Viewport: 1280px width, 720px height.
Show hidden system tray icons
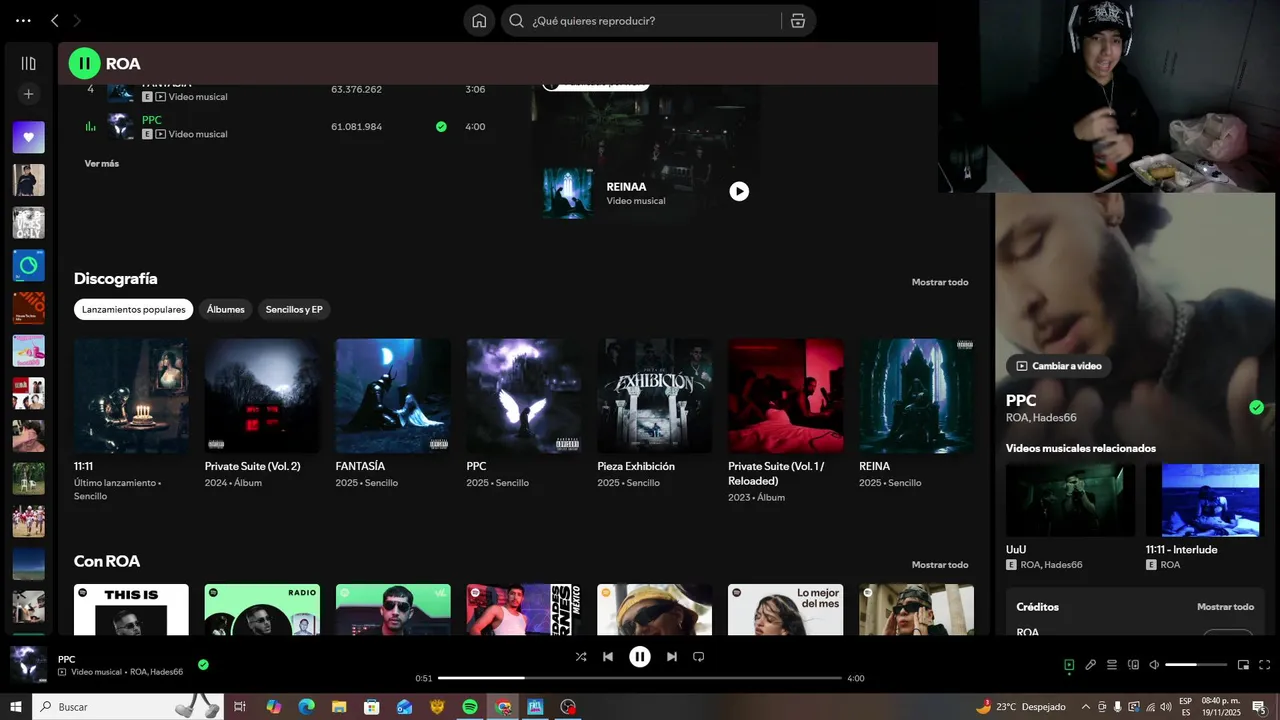click(x=1086, y=707)
